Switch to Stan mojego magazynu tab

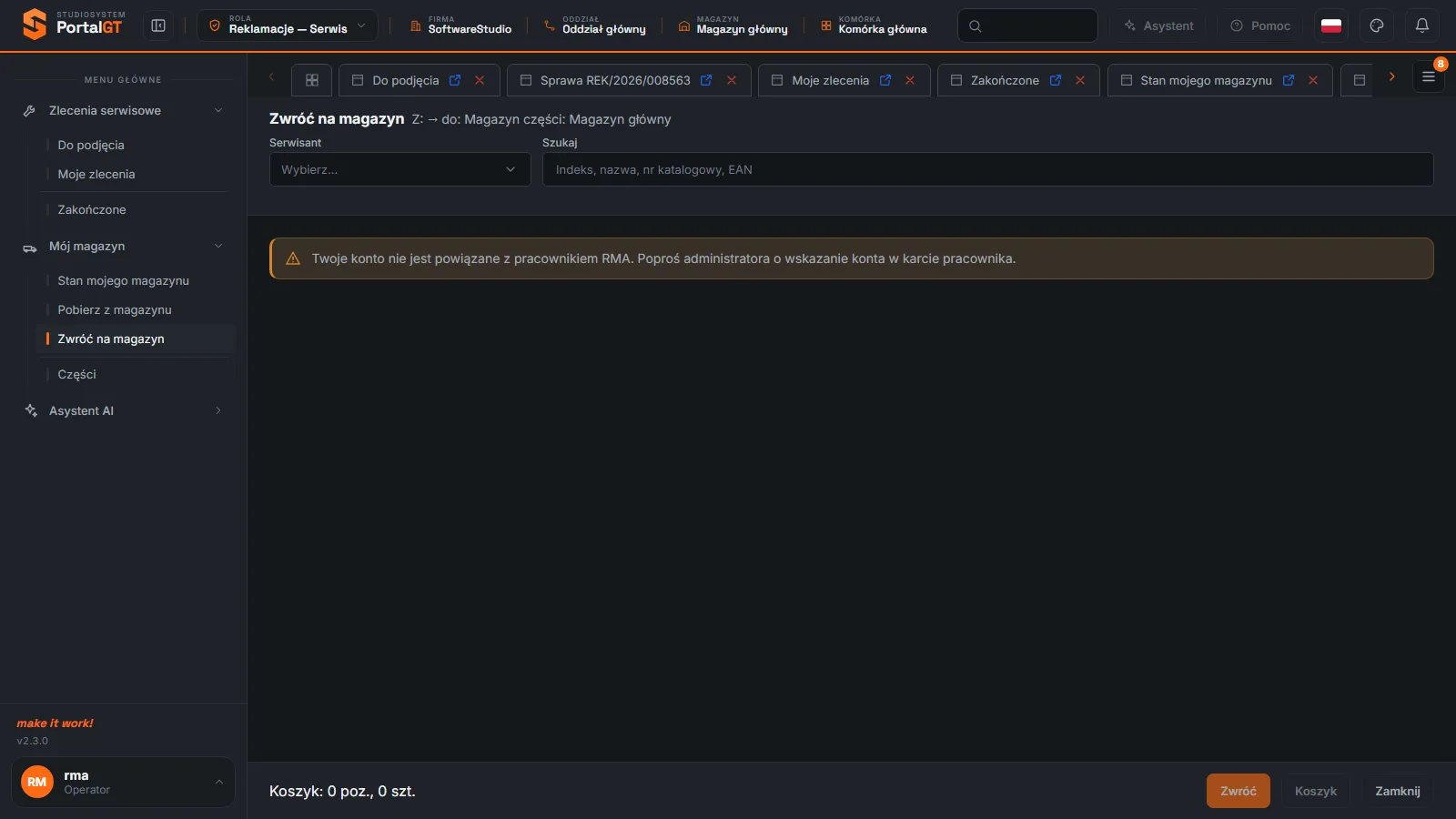point(1206,80)
